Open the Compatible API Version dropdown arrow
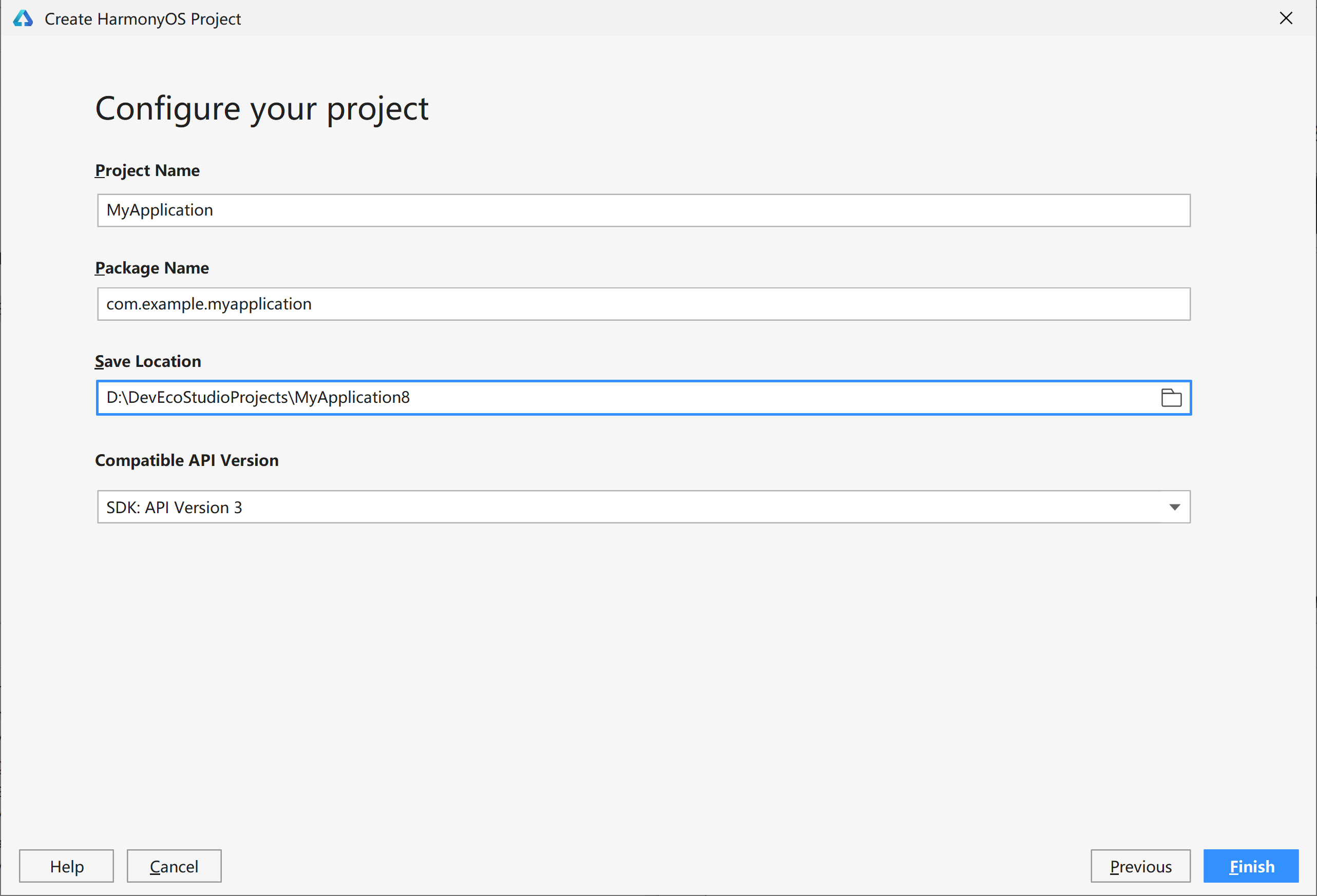The width and height of the screenshot is (1317, 896). pos(1174,507)
